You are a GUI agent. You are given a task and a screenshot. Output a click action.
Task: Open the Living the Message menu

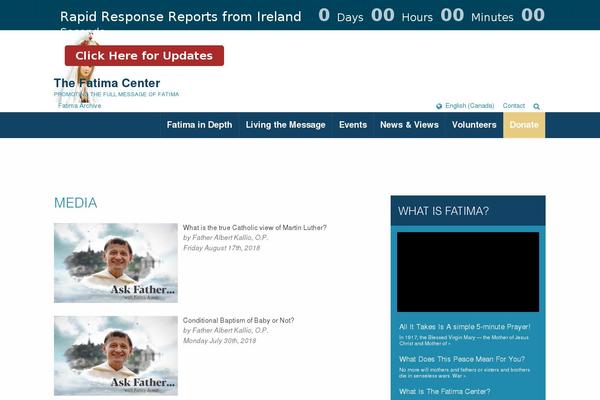(285, 125)
